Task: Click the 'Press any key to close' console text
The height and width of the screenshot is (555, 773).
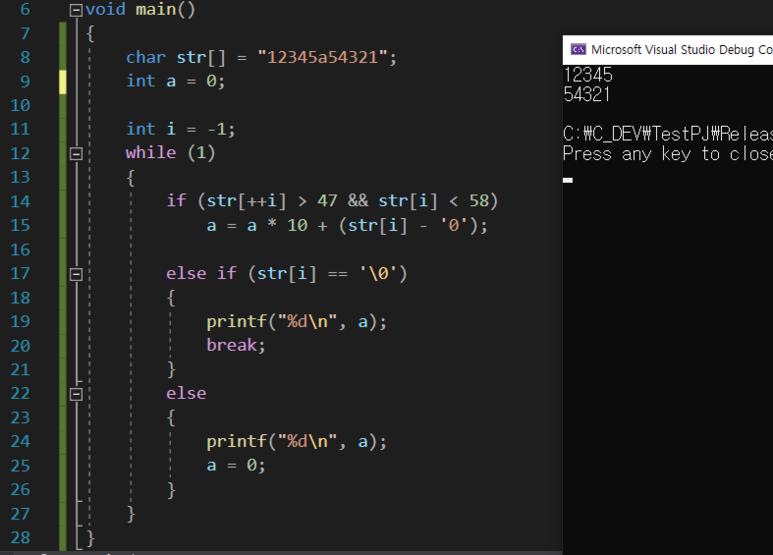Action: pyautogui.click(x=668, y=154)
